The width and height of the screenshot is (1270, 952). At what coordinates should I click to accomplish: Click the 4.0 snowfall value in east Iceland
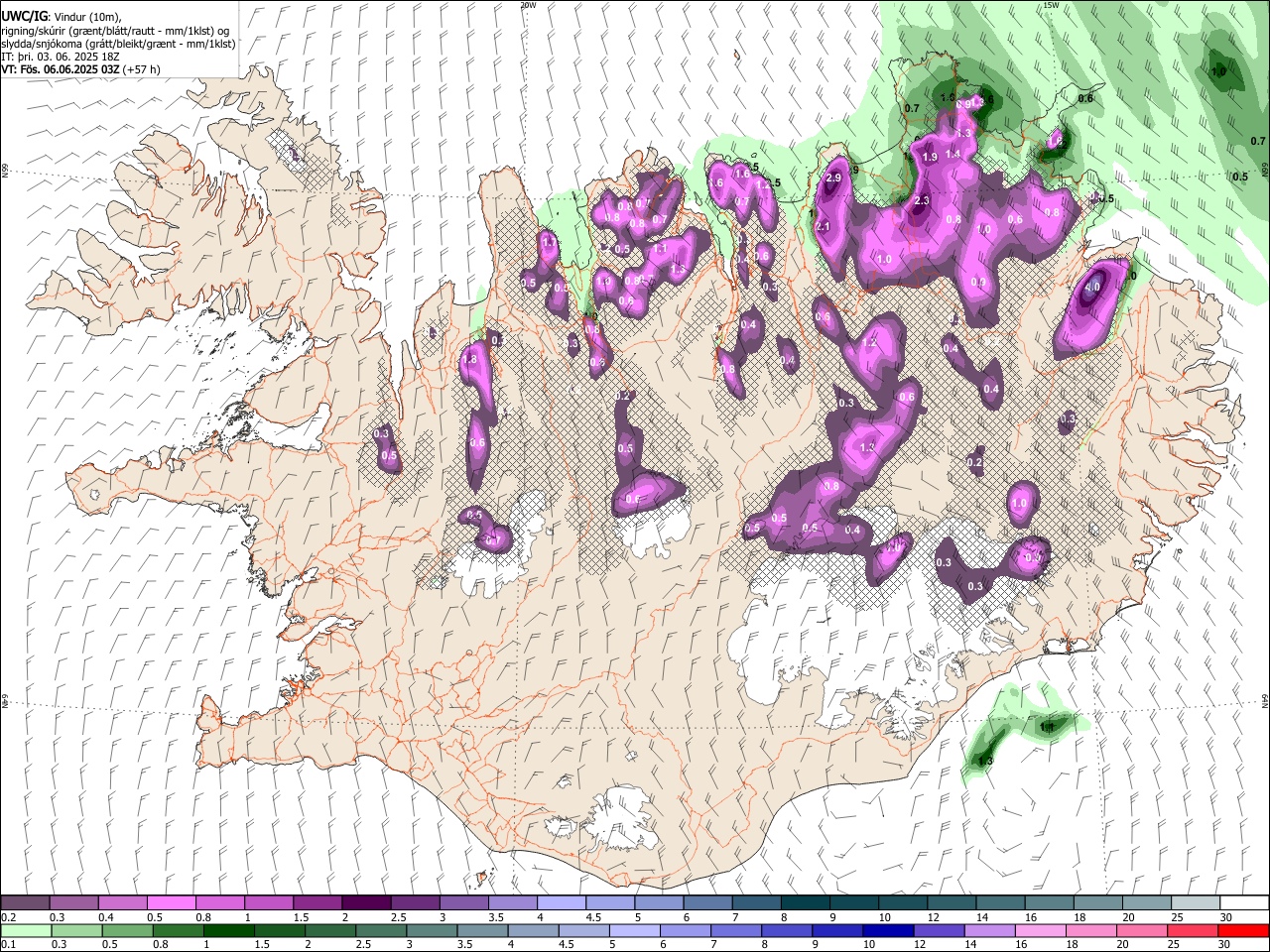pyautogui.click(x=1092, y=288)
